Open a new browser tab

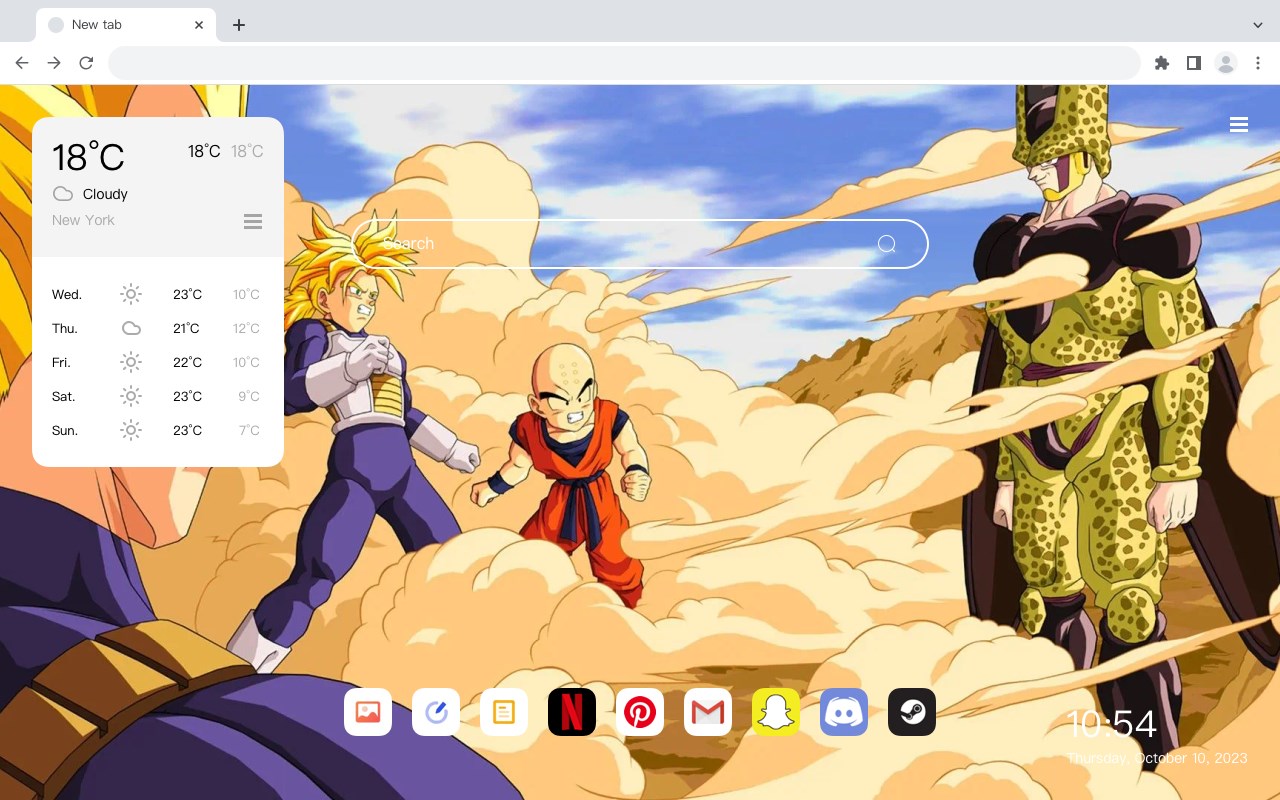tap(238, 25)
